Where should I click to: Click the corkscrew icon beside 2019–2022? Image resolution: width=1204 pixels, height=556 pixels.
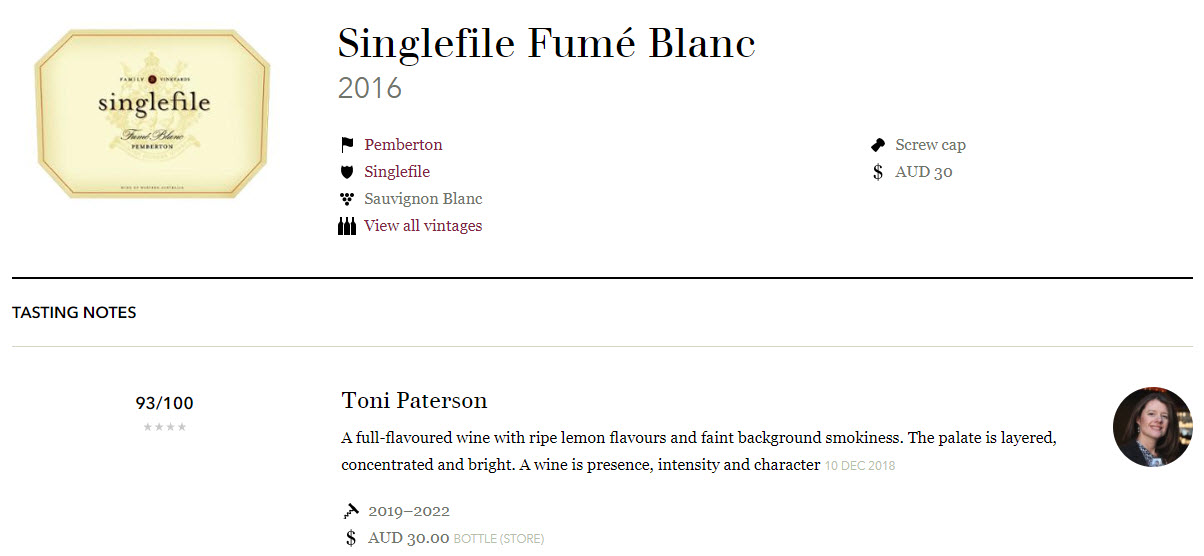[x=351, y=511]
